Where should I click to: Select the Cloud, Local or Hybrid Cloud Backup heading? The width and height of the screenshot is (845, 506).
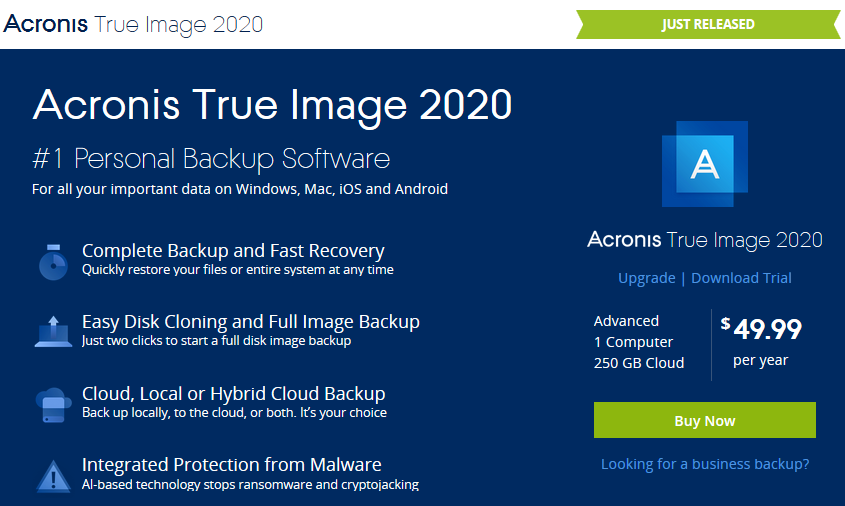point(233,393)
